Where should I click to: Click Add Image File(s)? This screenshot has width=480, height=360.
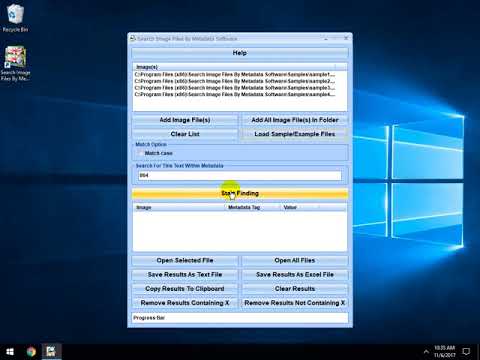coord(185,120)
